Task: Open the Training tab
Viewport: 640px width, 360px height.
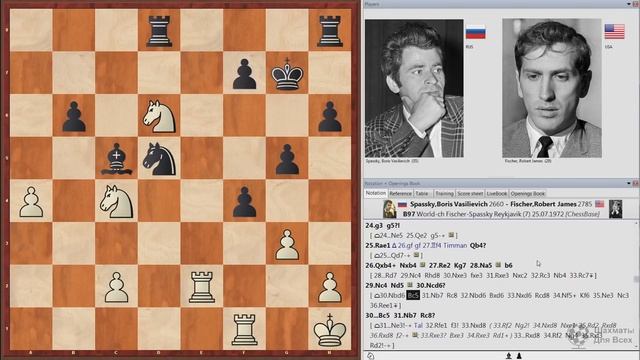Action: point(444,193)
